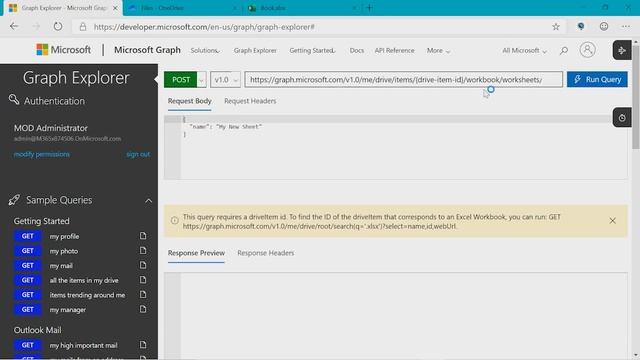Screen dimensions: 640x360
Task: Dismiss the driveItem id warning banner
Action: pos(612,221)
